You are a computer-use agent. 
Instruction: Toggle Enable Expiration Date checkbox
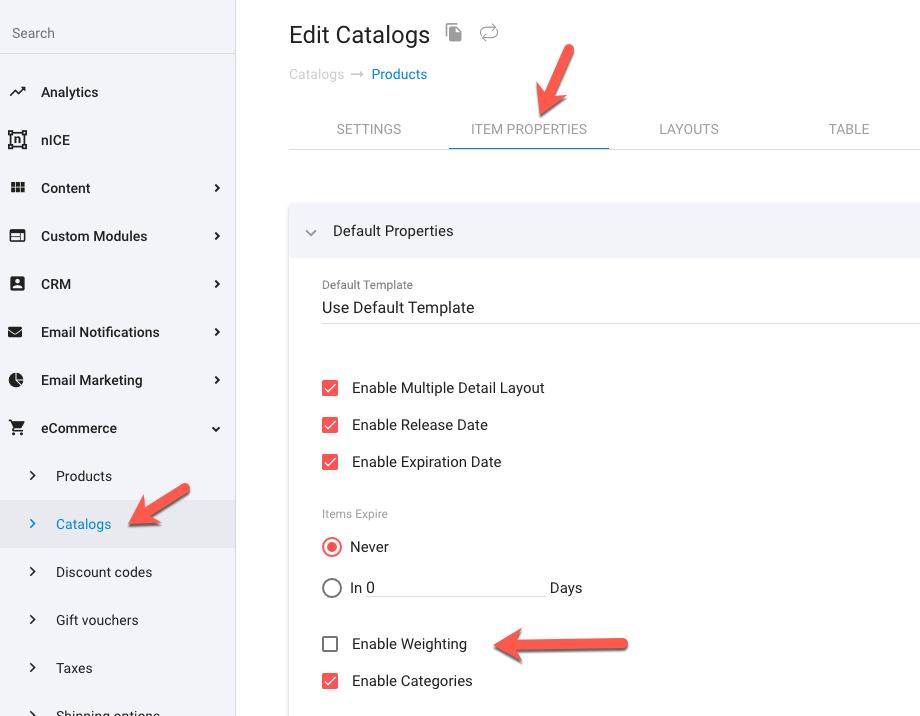click(330, 462)
